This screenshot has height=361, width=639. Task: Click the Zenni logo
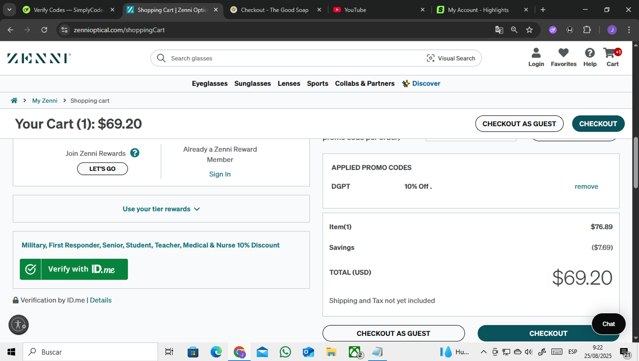tap(39, 58)
